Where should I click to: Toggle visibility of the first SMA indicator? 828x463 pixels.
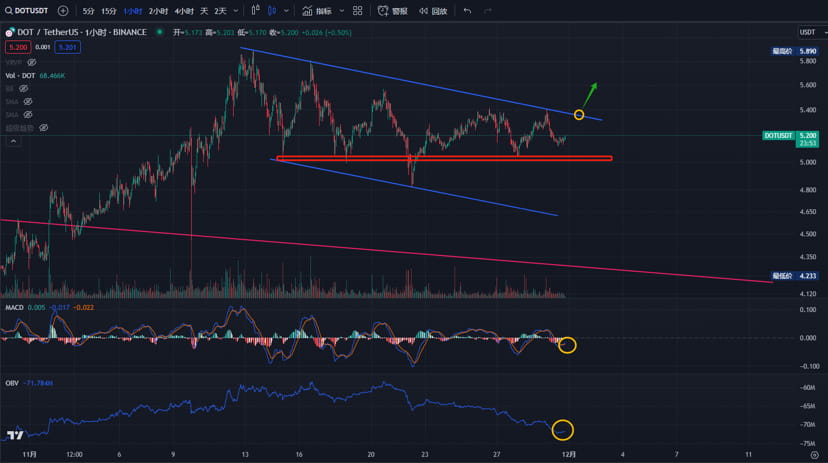[x=27, y=101]
